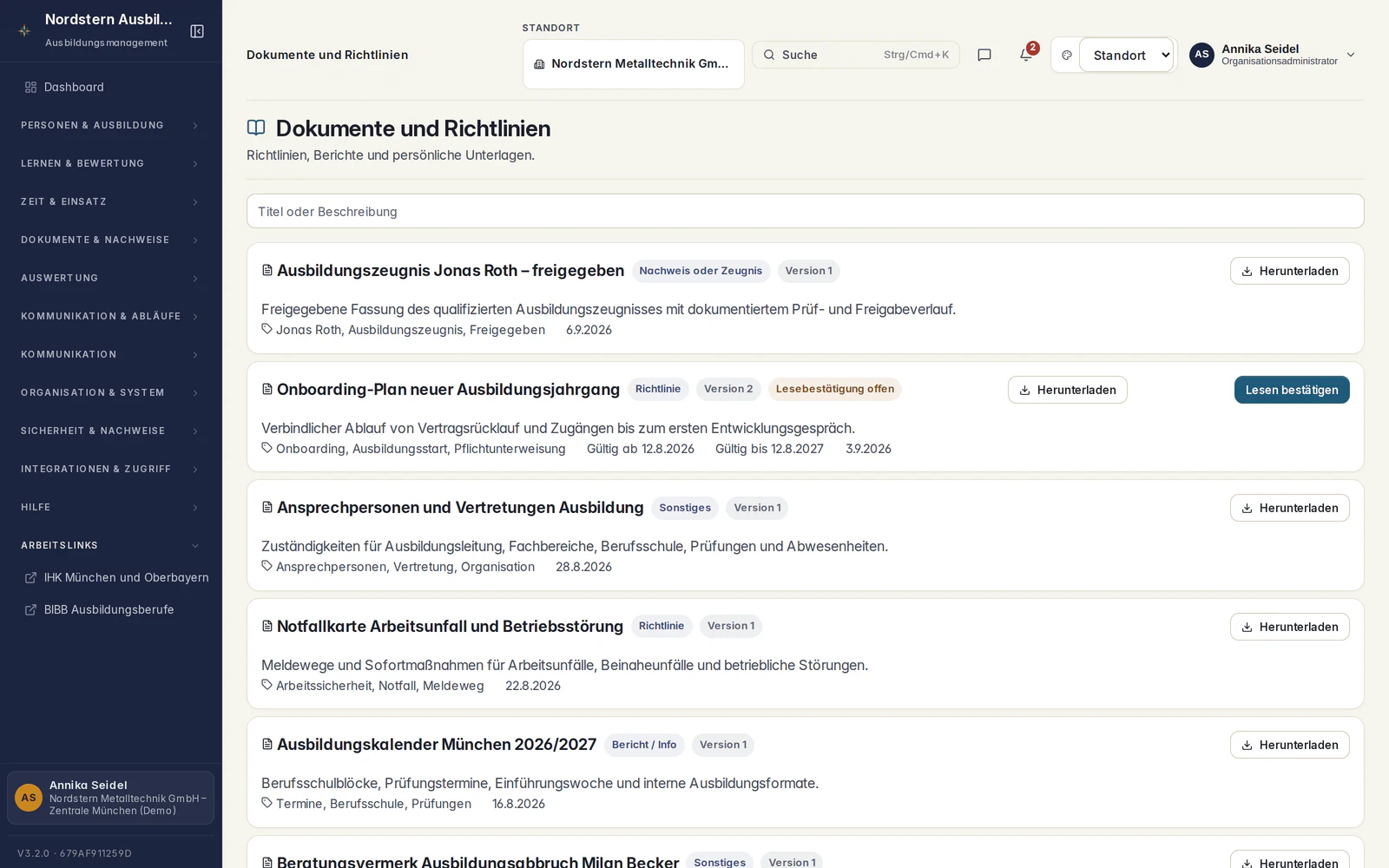Open the chat messages icon
Screen dimensions: 1389x868
[x=984, y=55]
